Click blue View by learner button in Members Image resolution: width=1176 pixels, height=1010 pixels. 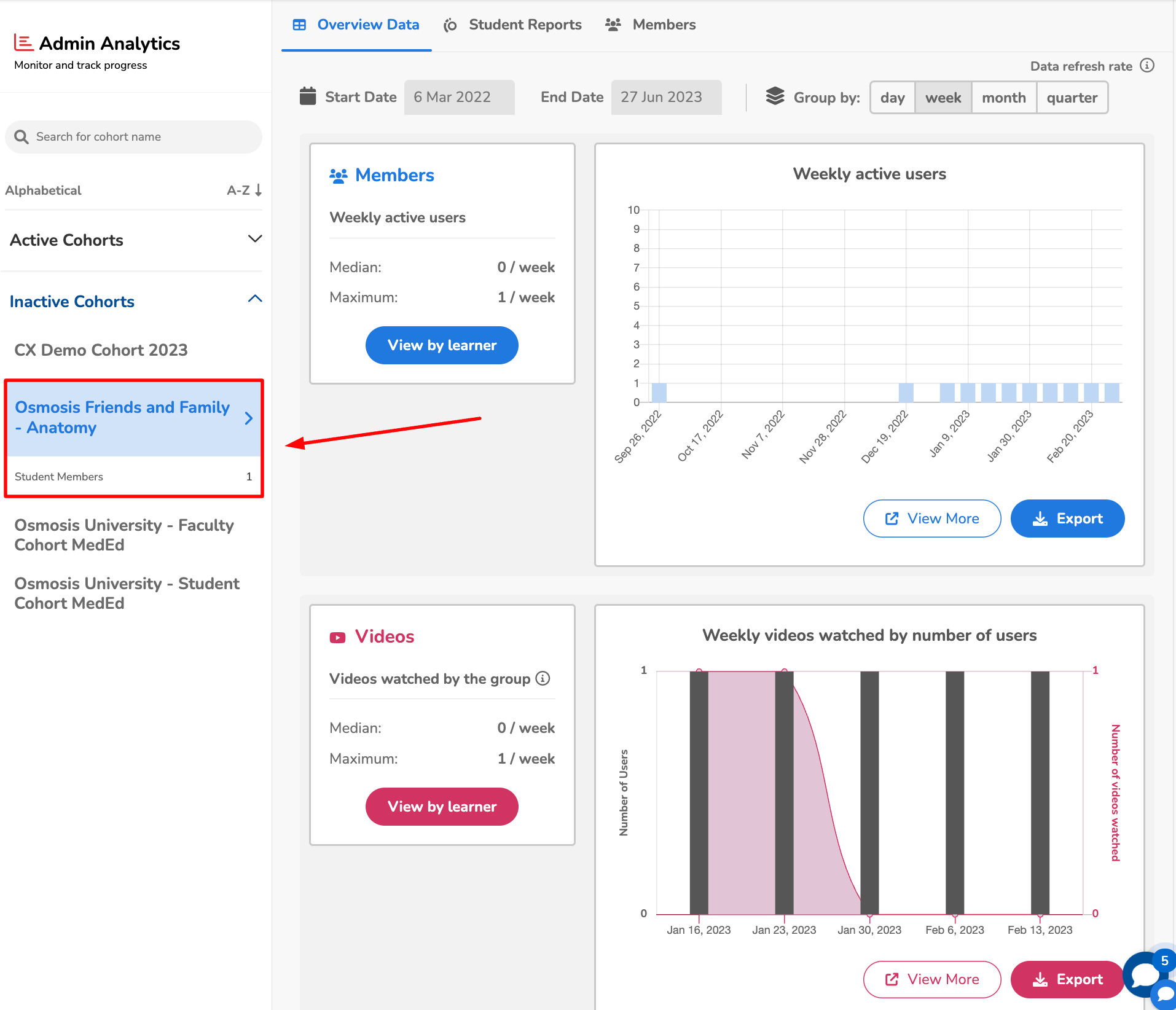(x=442, y=345)
